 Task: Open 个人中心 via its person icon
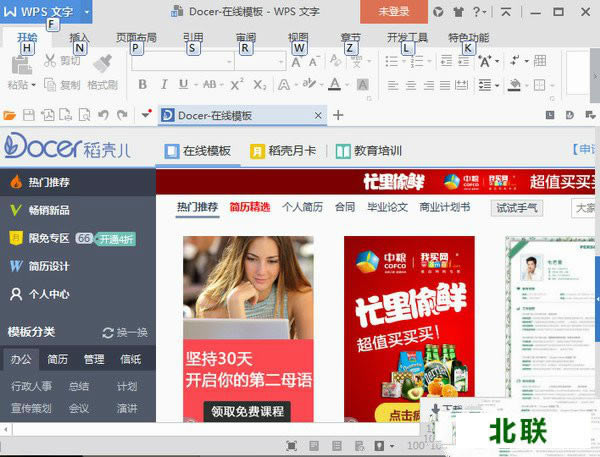pyautogui.click(x=15, y=295)
